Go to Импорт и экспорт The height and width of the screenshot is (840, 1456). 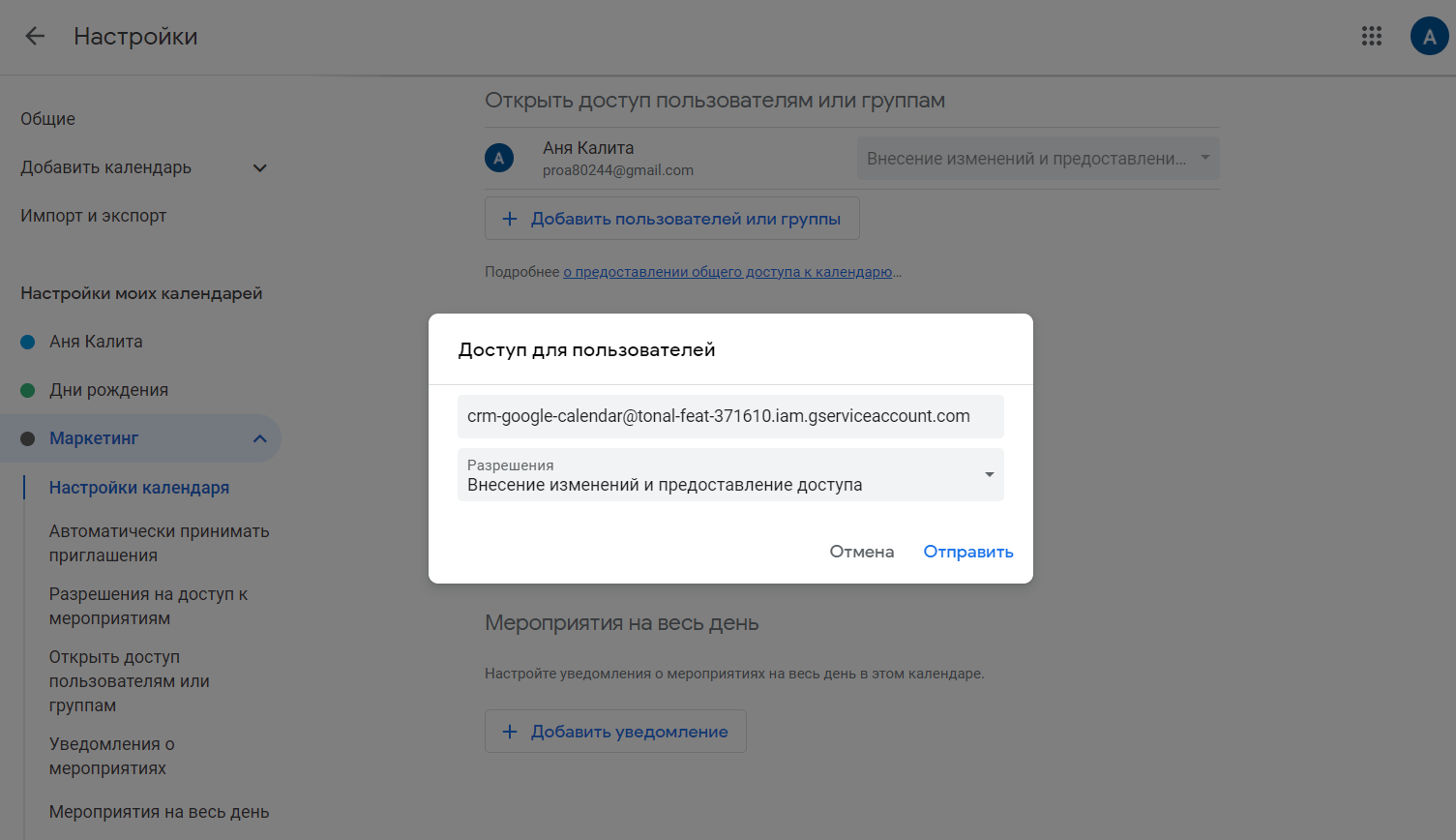[94, 216]
